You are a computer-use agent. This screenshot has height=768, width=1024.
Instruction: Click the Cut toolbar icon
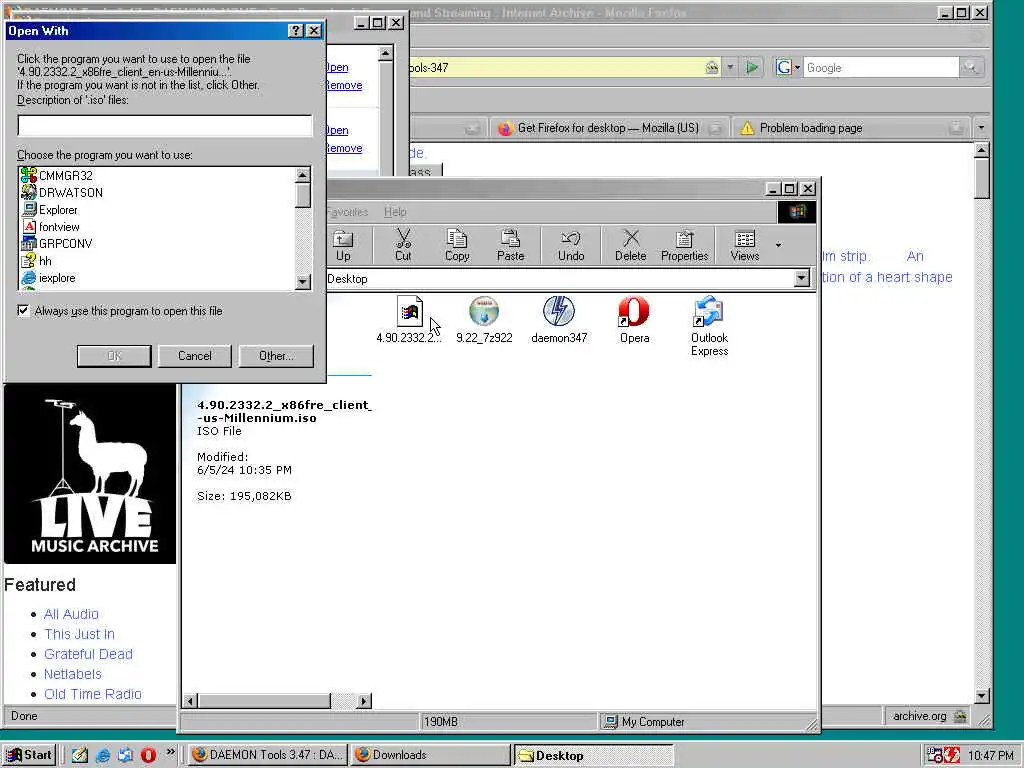coord(403,245)
